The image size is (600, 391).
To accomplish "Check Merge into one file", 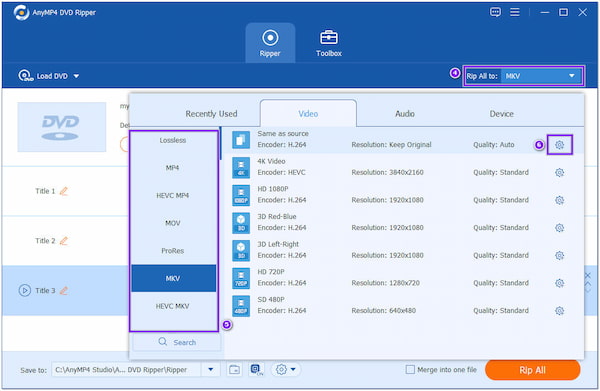I will [410, 370].
